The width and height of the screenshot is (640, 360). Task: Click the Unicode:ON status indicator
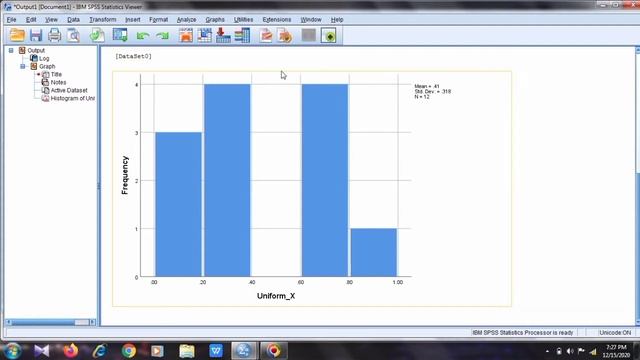[x=615, y=333]
